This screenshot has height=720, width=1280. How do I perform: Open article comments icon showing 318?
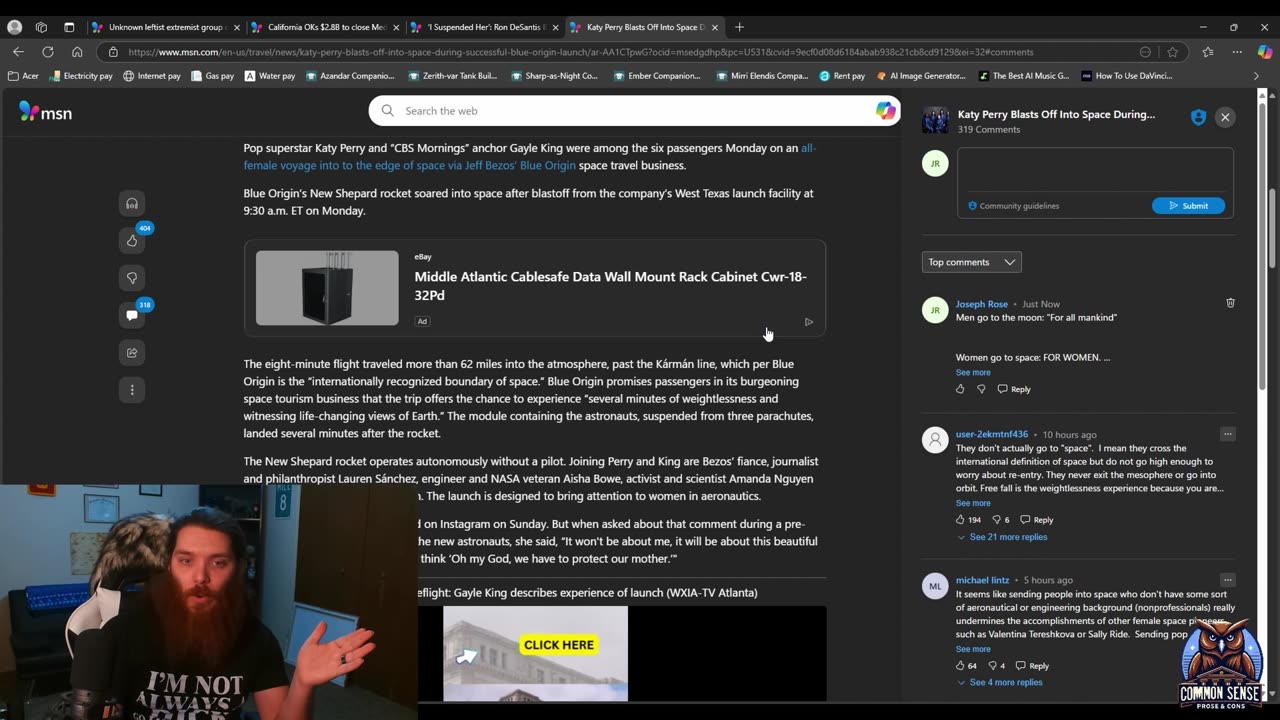(x=132, y=315)
